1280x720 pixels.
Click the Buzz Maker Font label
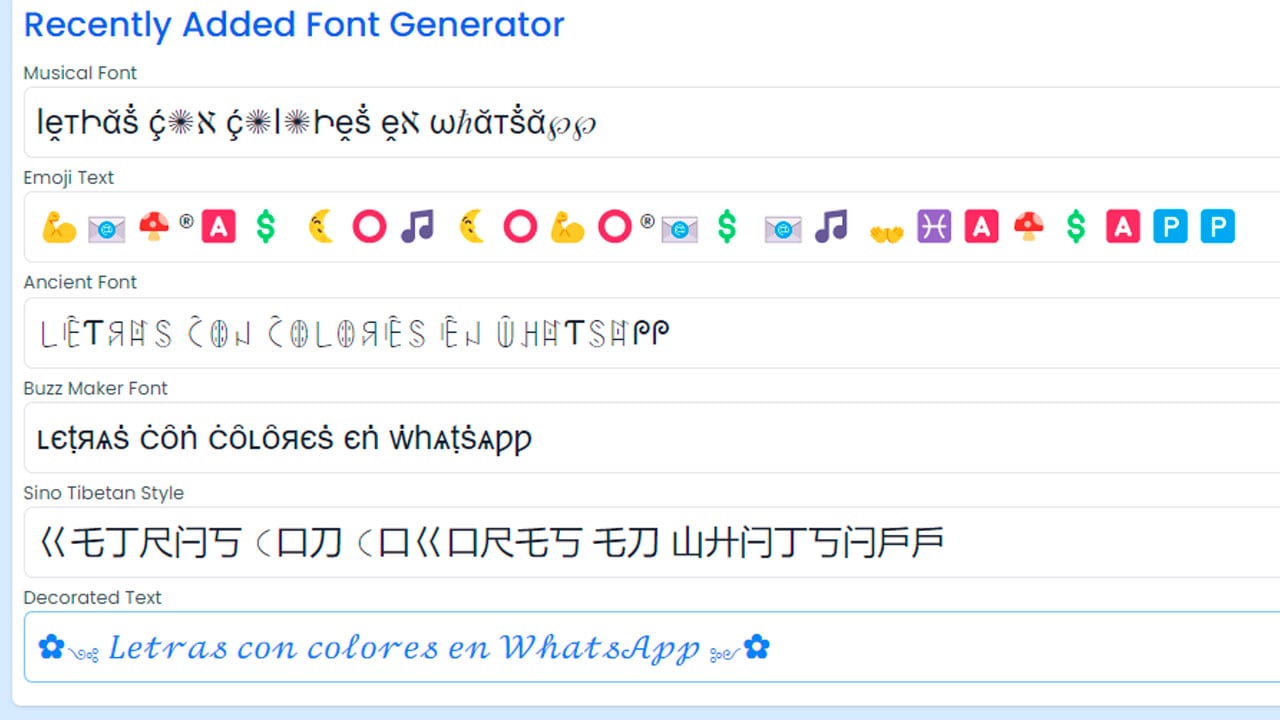click(x=96, y=388)
